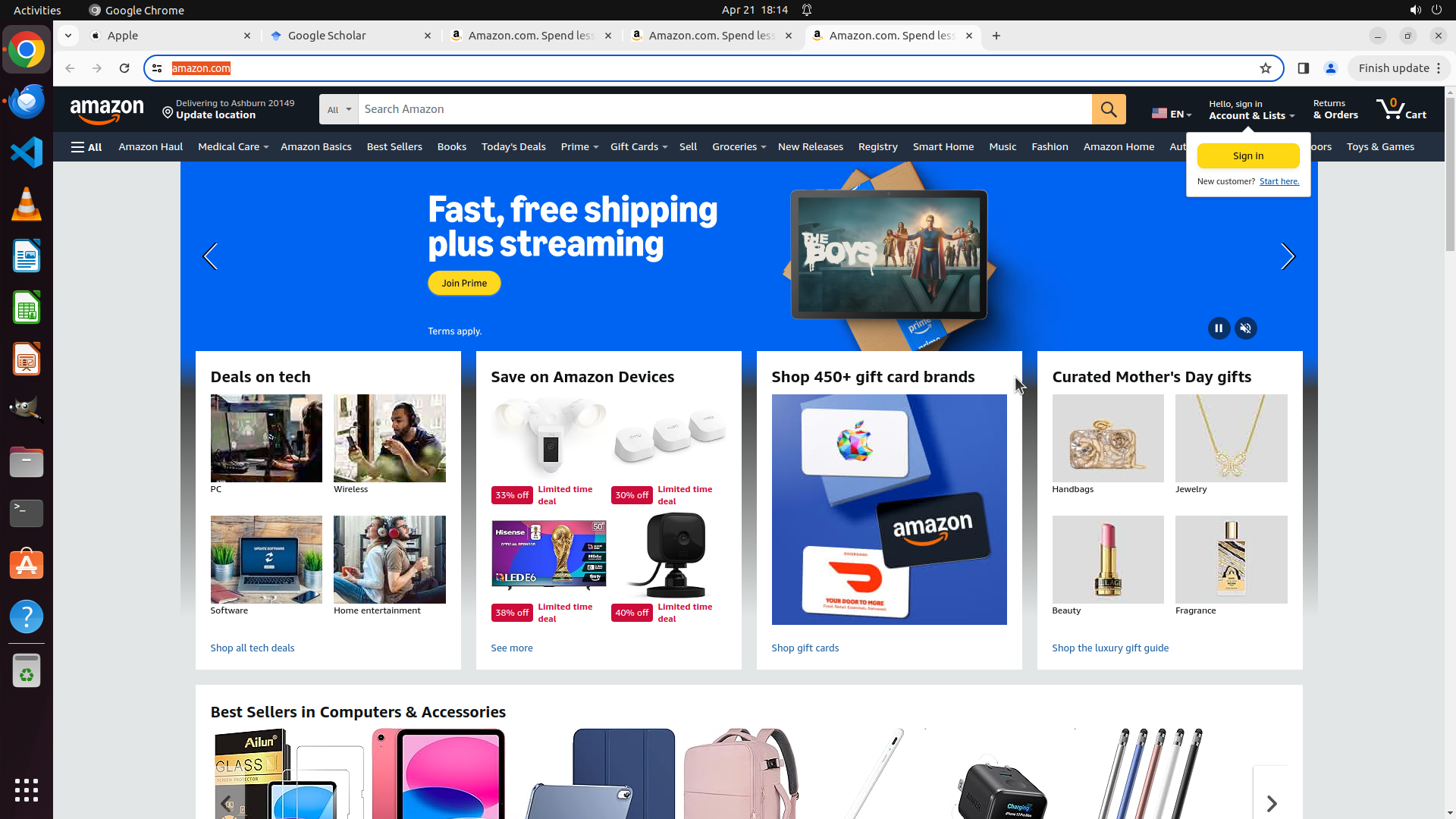The image size is (1456, 819).
Task: Expand the Medical Care nav dropdown
Action: 233,147
